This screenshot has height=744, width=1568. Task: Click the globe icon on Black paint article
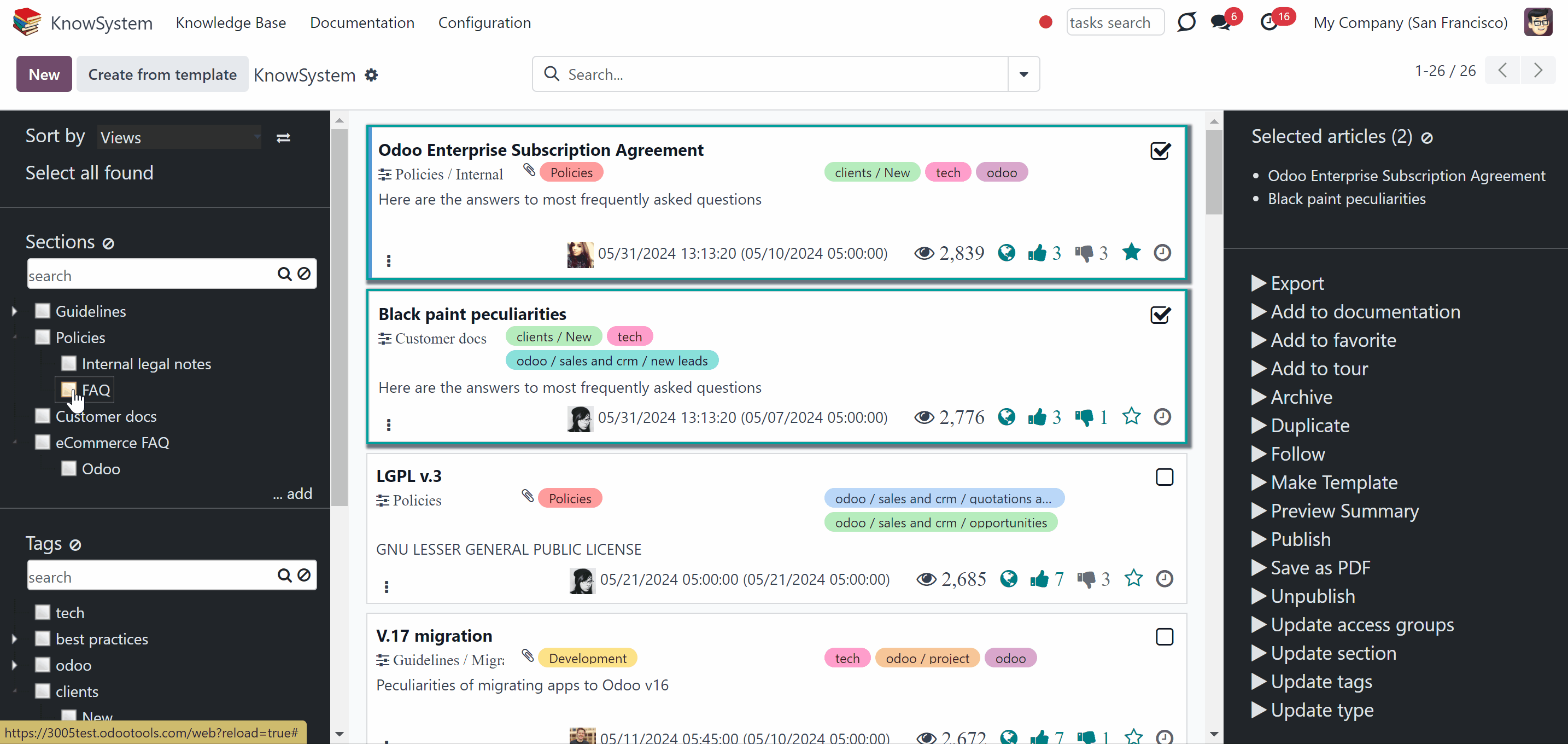(x=1007, y=417)
